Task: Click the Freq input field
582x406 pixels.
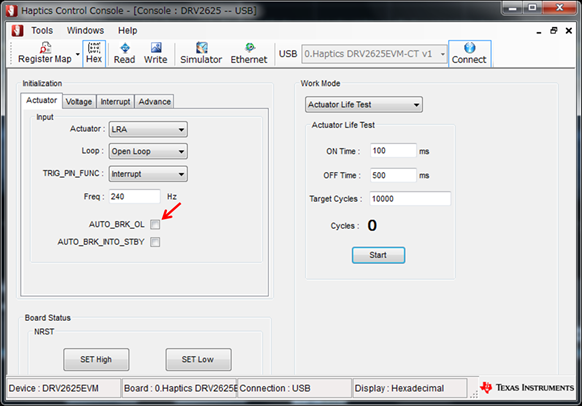Action: [134, 196]
